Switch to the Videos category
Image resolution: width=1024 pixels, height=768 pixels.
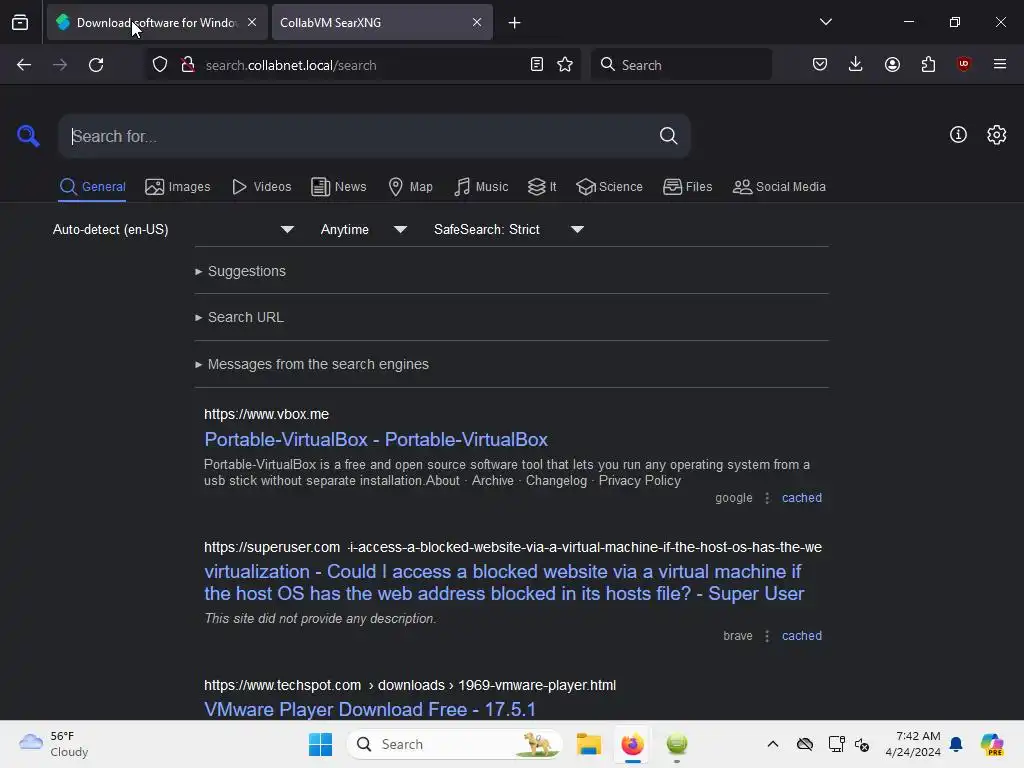click(262, 187)
